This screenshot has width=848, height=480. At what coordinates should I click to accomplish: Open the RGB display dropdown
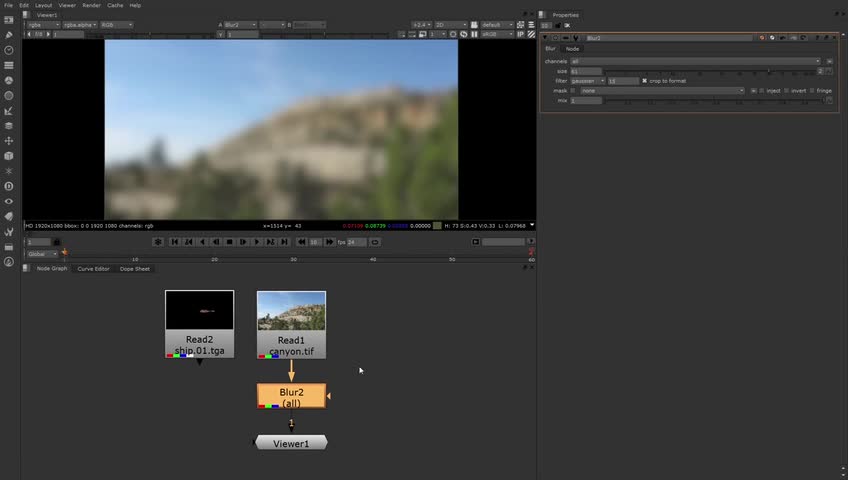click(116, 25)
